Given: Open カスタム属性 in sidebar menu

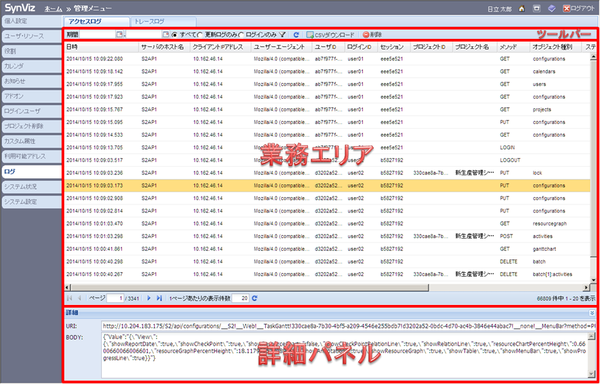Looking at the screenshot, I should pyautogui.click(x=31, y=141).
